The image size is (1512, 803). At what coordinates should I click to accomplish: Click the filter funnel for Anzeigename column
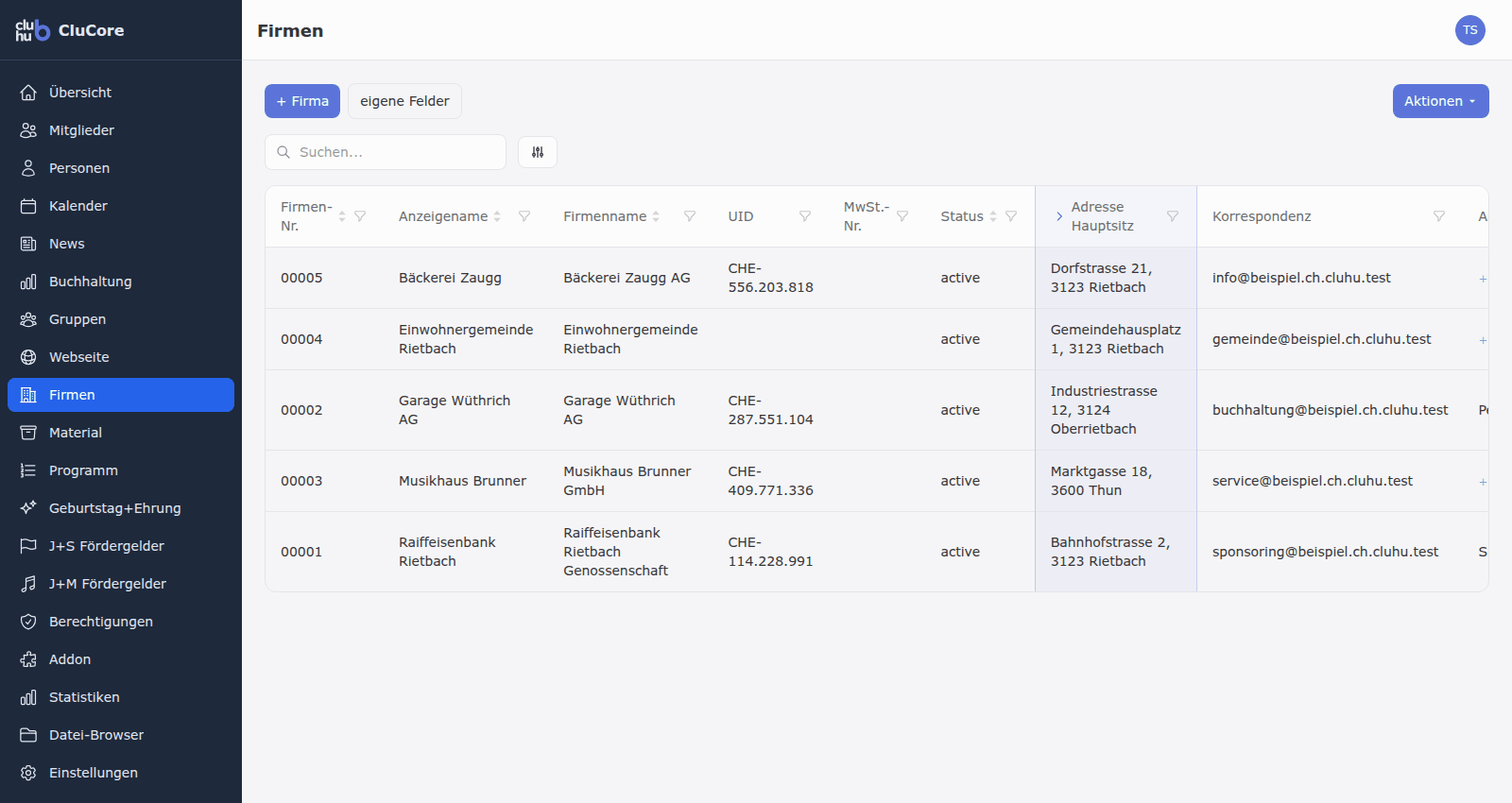[x=524, y=216]
